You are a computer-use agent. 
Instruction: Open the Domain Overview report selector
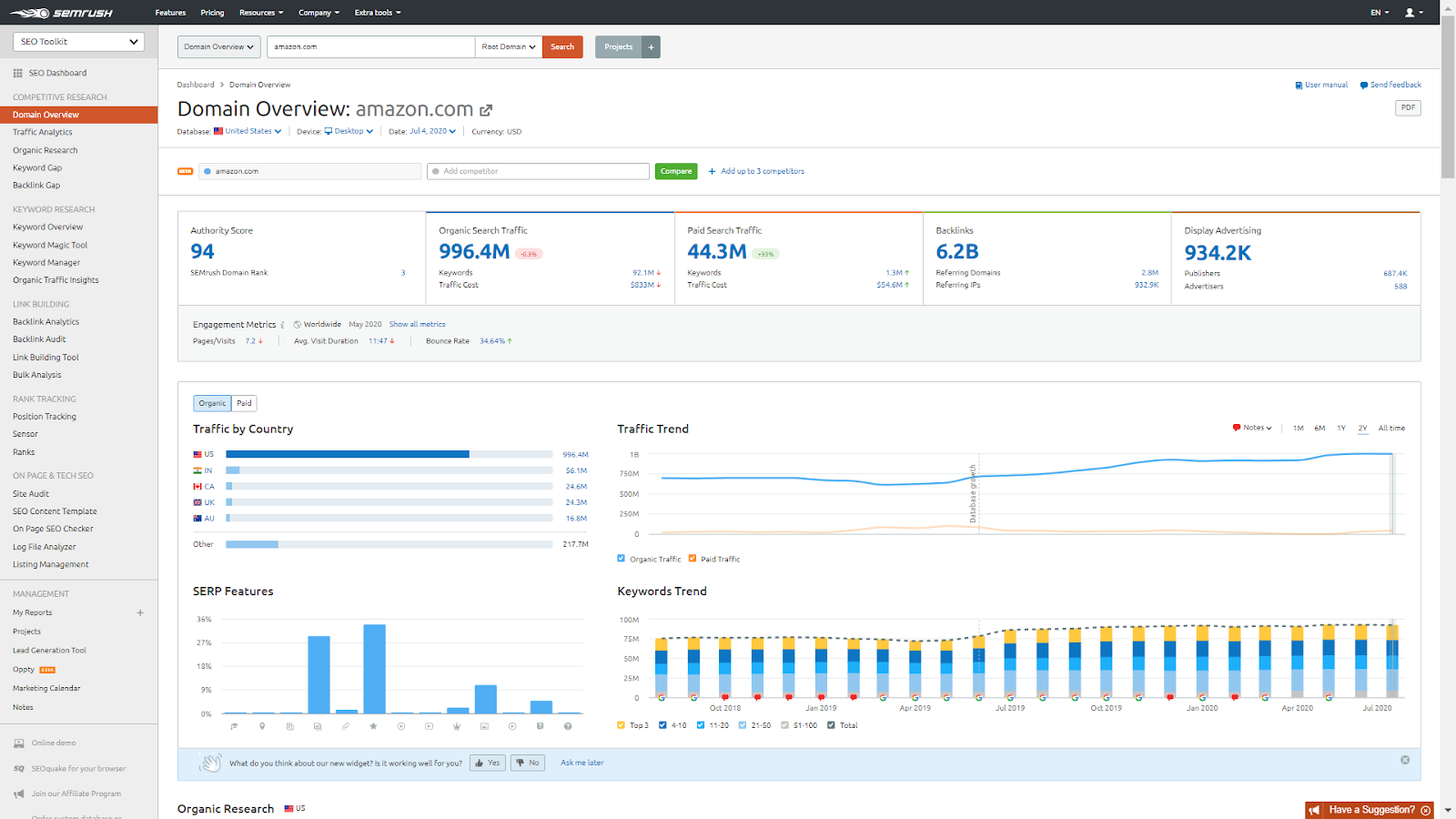pyautogui.click(x=219, y=47)
